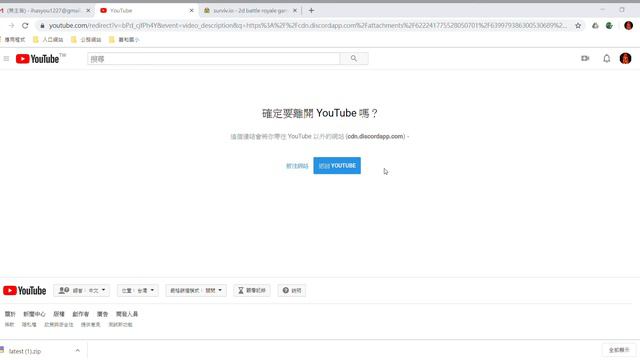Open the 創作者 footer link
Image resolution: width=640 pixels, height=360 pixels.
click(81, 314)
